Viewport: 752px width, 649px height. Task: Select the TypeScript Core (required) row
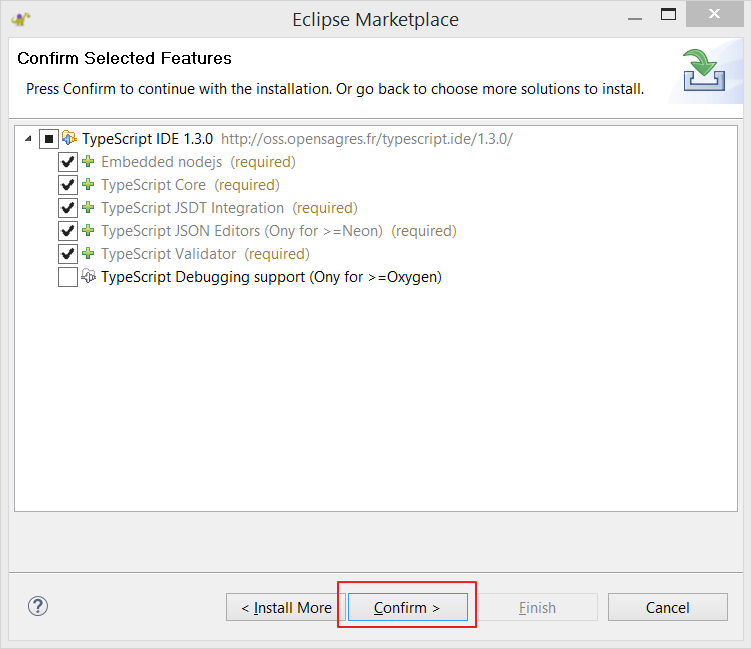(190, 185)
